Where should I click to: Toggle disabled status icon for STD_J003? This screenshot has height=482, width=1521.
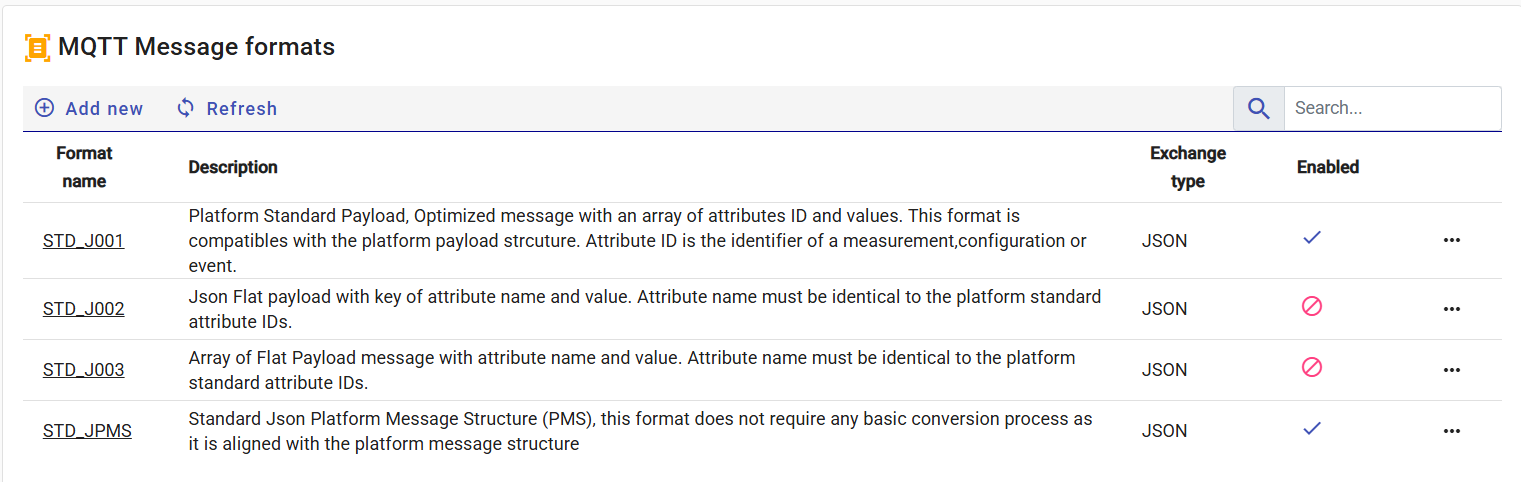click(1312, 368)
